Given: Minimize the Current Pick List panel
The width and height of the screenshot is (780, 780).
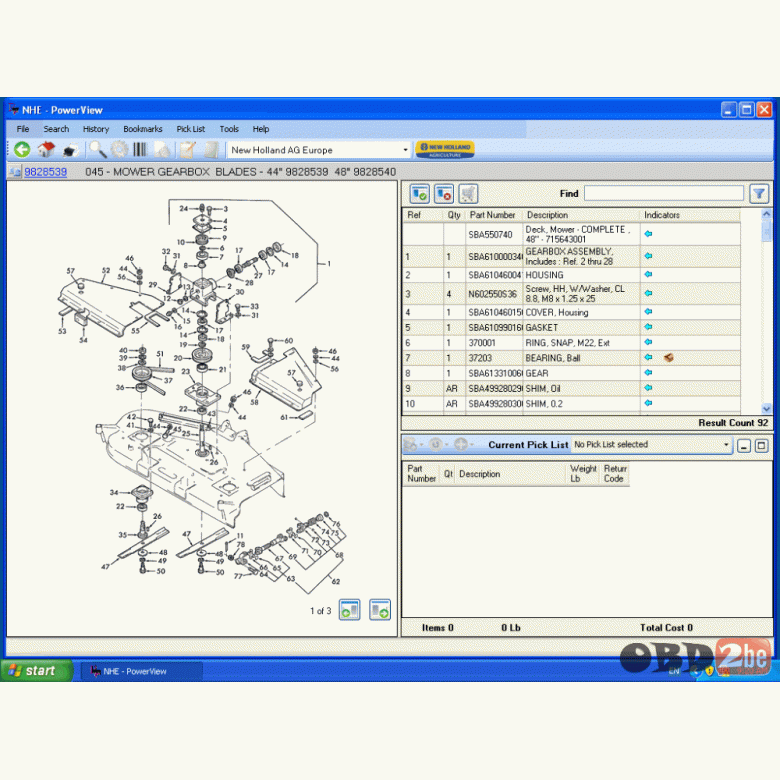Looking at the screenshot, I should tap(744, 446).
